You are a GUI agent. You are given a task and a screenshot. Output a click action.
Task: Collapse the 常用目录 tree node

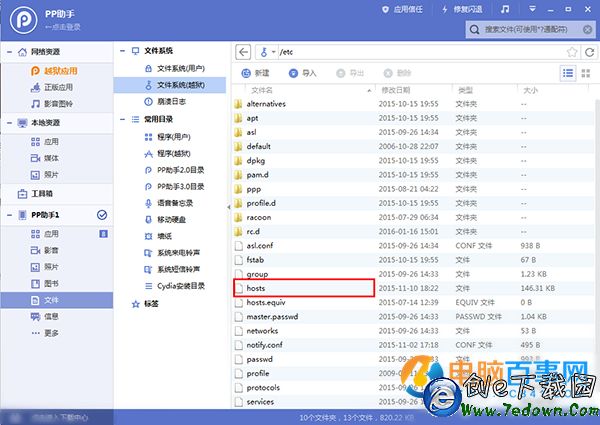click(122, 119)
